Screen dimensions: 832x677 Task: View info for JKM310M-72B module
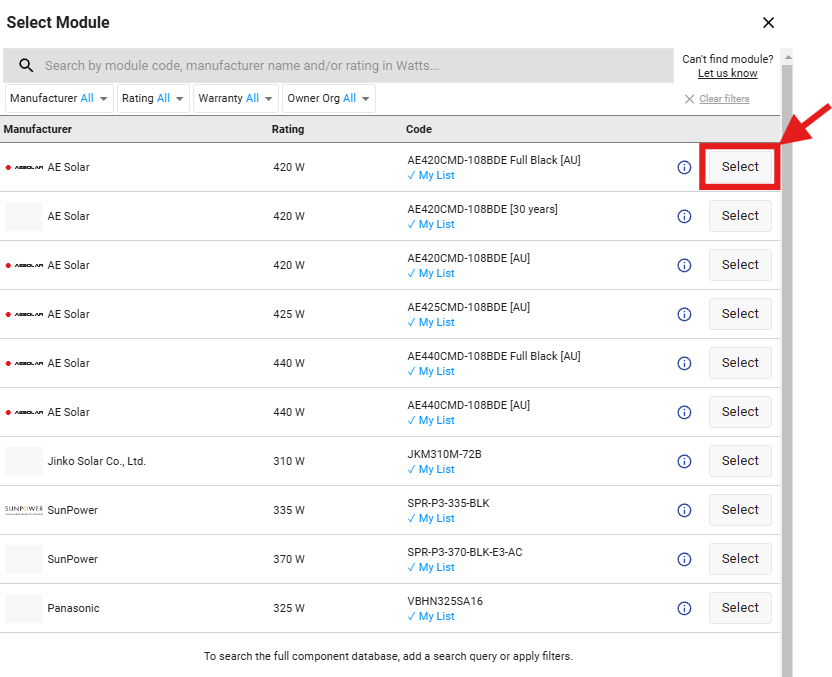tap(684, 462)
